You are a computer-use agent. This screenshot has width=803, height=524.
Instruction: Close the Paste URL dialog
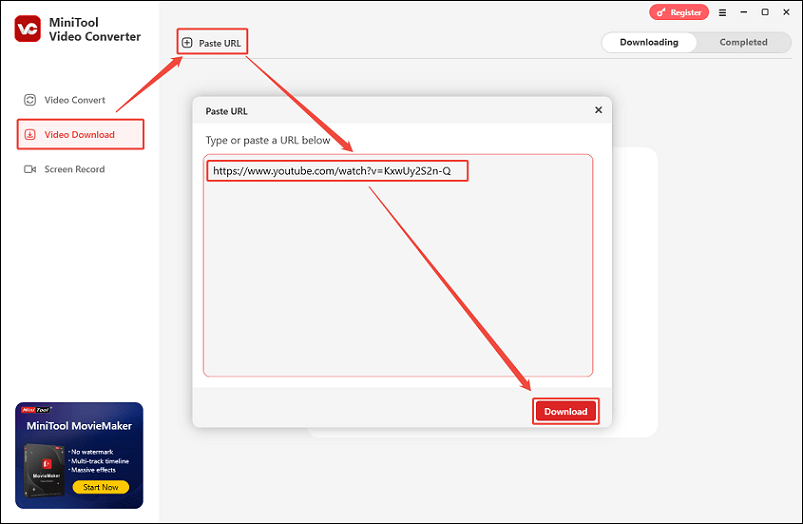click(598, 110)
